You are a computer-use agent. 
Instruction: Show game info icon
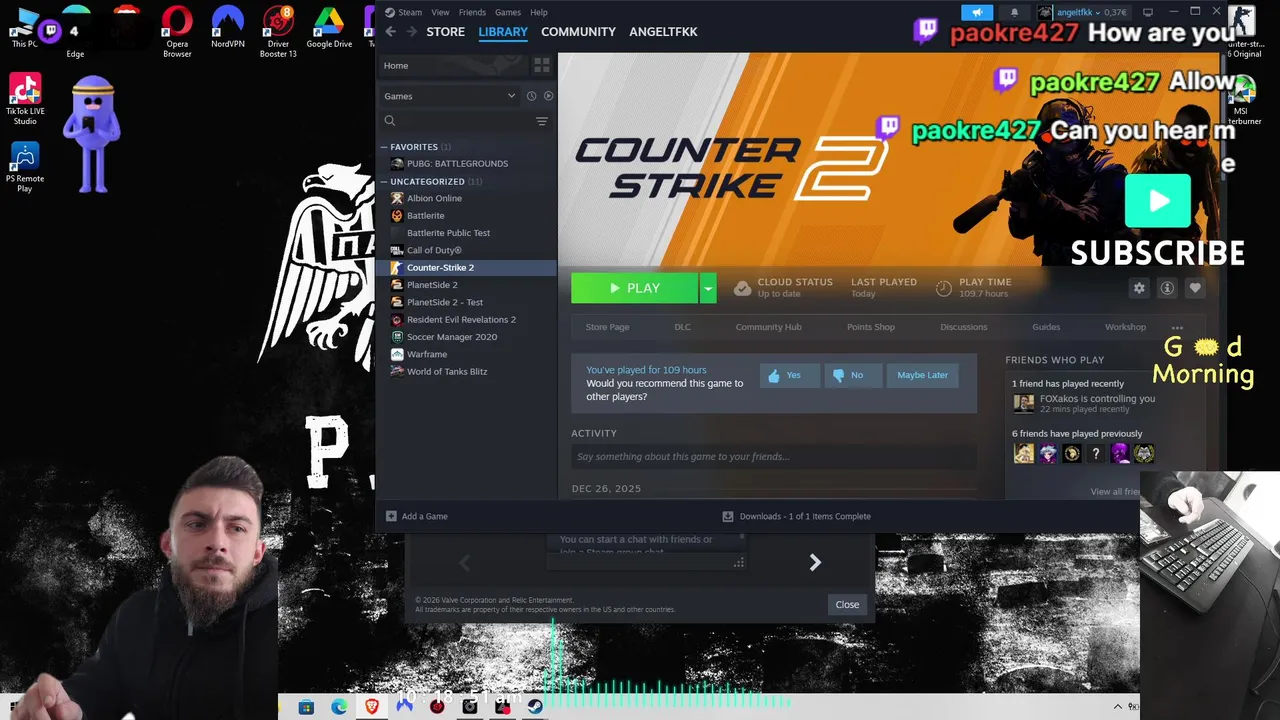[1167, 288]
